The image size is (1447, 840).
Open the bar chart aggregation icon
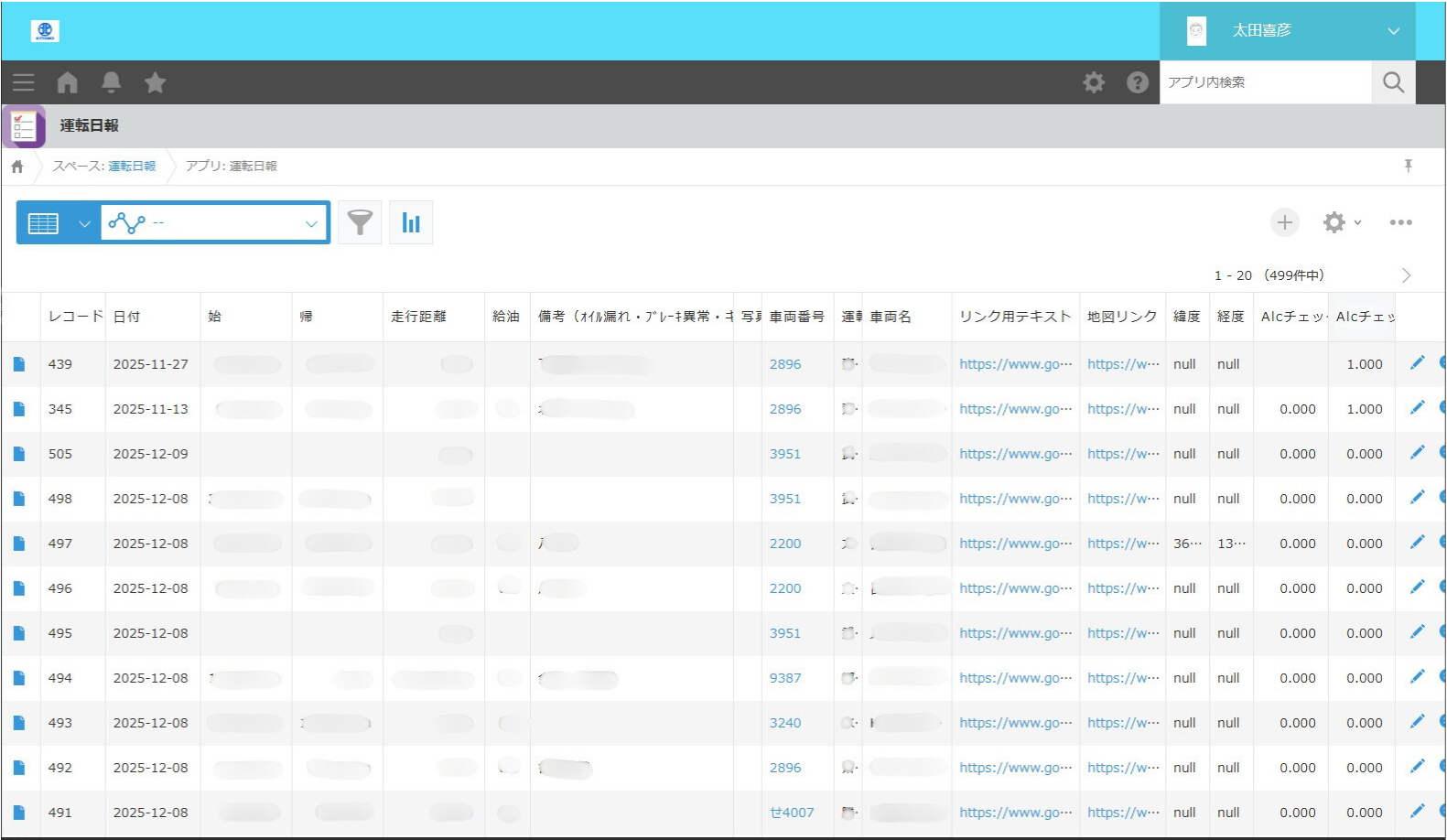click(x=411, y=222)
